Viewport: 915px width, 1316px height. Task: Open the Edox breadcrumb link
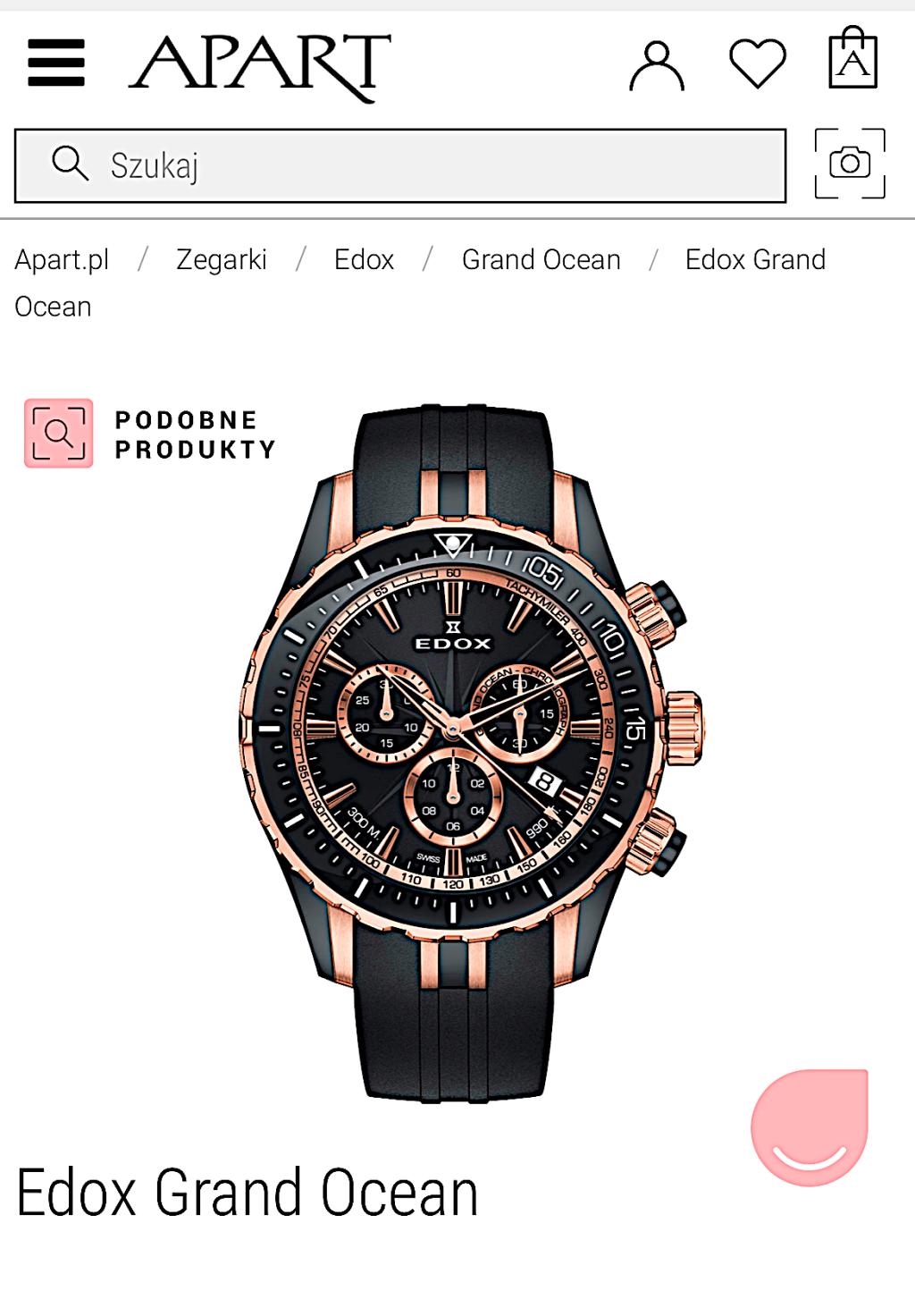point(364,259)
